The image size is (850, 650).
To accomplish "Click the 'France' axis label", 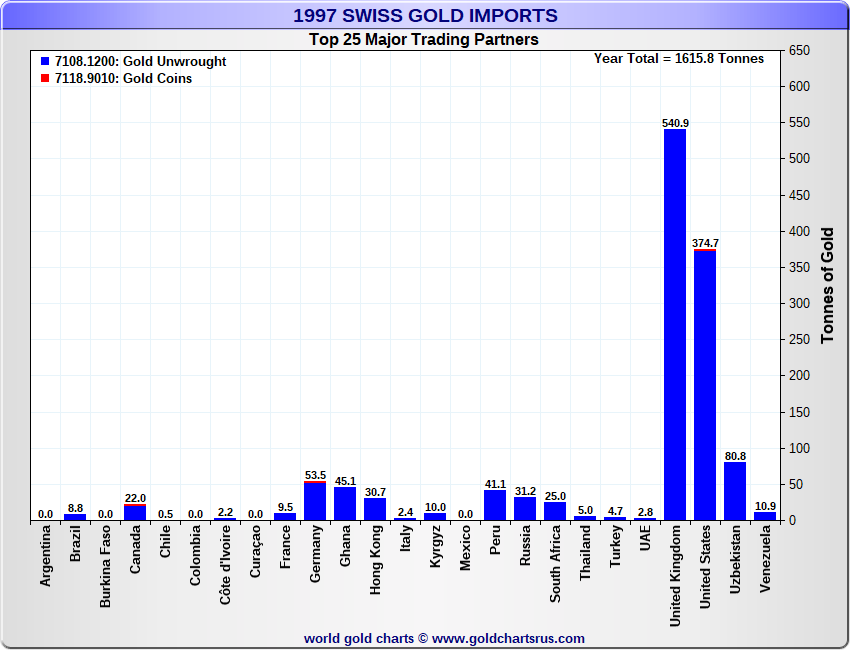I will 285,547.
